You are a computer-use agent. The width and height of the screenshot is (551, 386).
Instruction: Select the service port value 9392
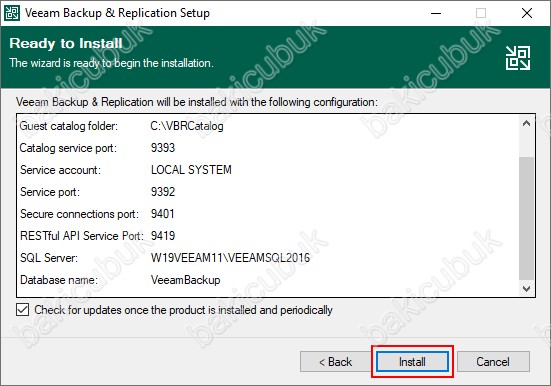point(163,192)
